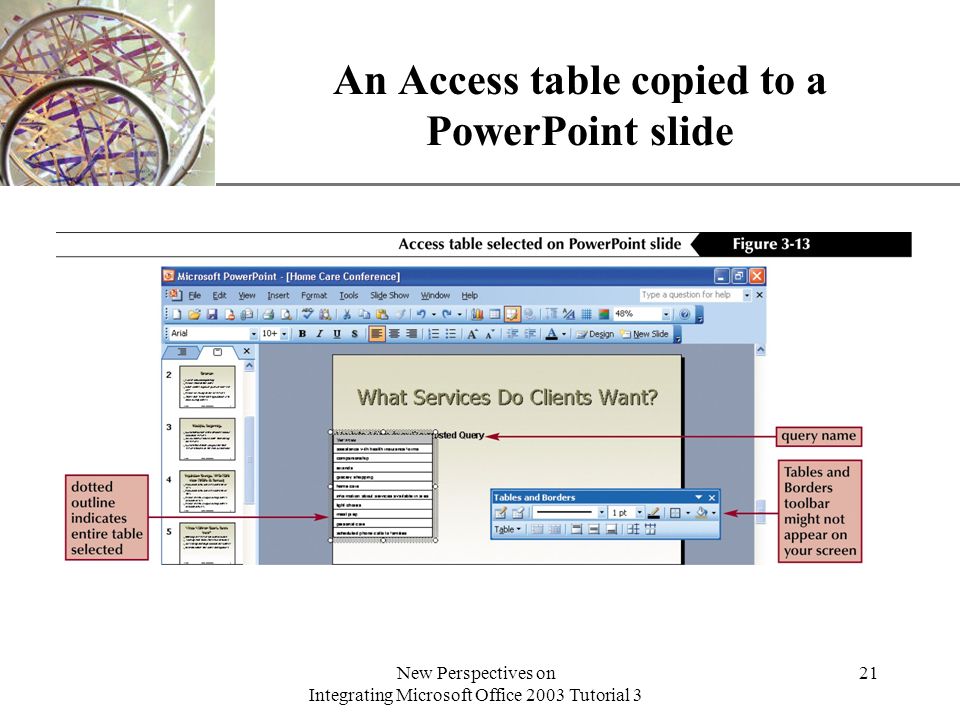Toggle the highlighted Tables and Borders toolbar button
Viewport: 960px width, 720px height.
click(512, 315)
